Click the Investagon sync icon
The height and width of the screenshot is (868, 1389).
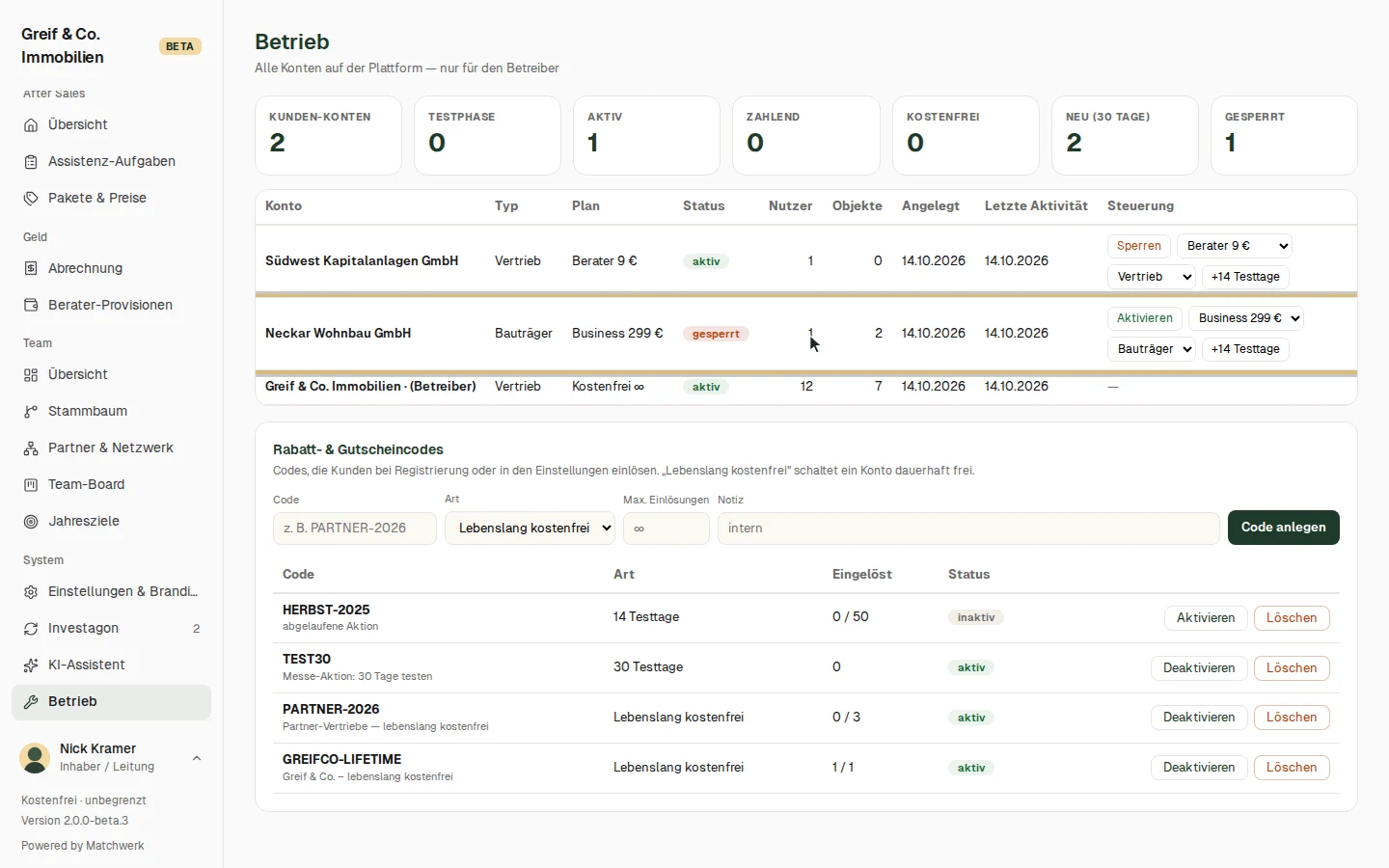(x=31, y=629)
